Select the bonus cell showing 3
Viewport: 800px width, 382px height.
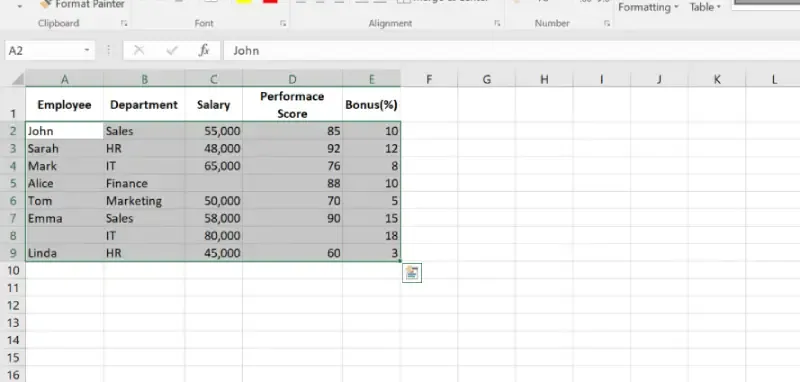click(x=371, y=253)
